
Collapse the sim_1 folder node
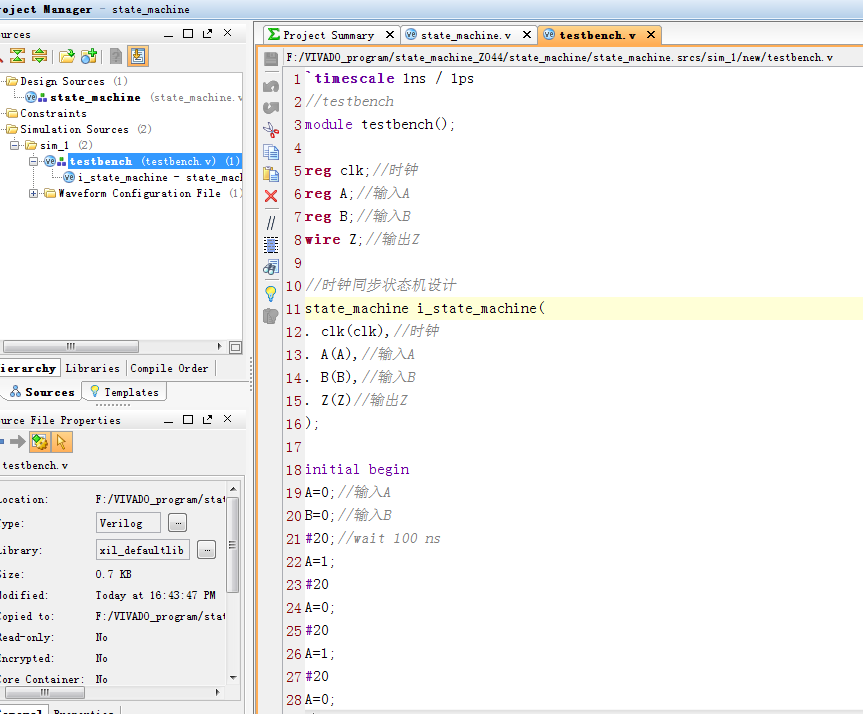coord(15,146)
